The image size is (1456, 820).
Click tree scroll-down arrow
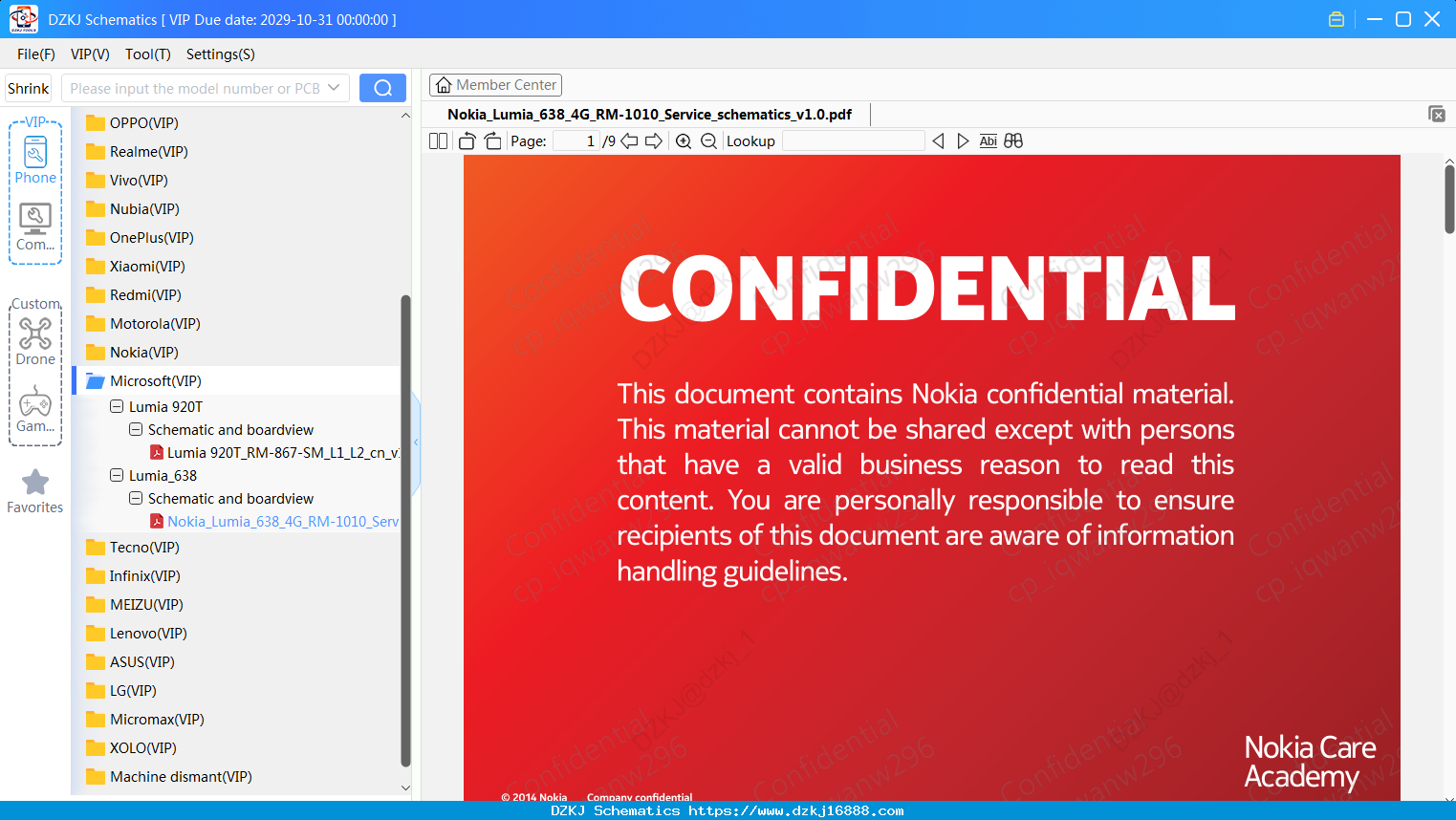(405, 788)
